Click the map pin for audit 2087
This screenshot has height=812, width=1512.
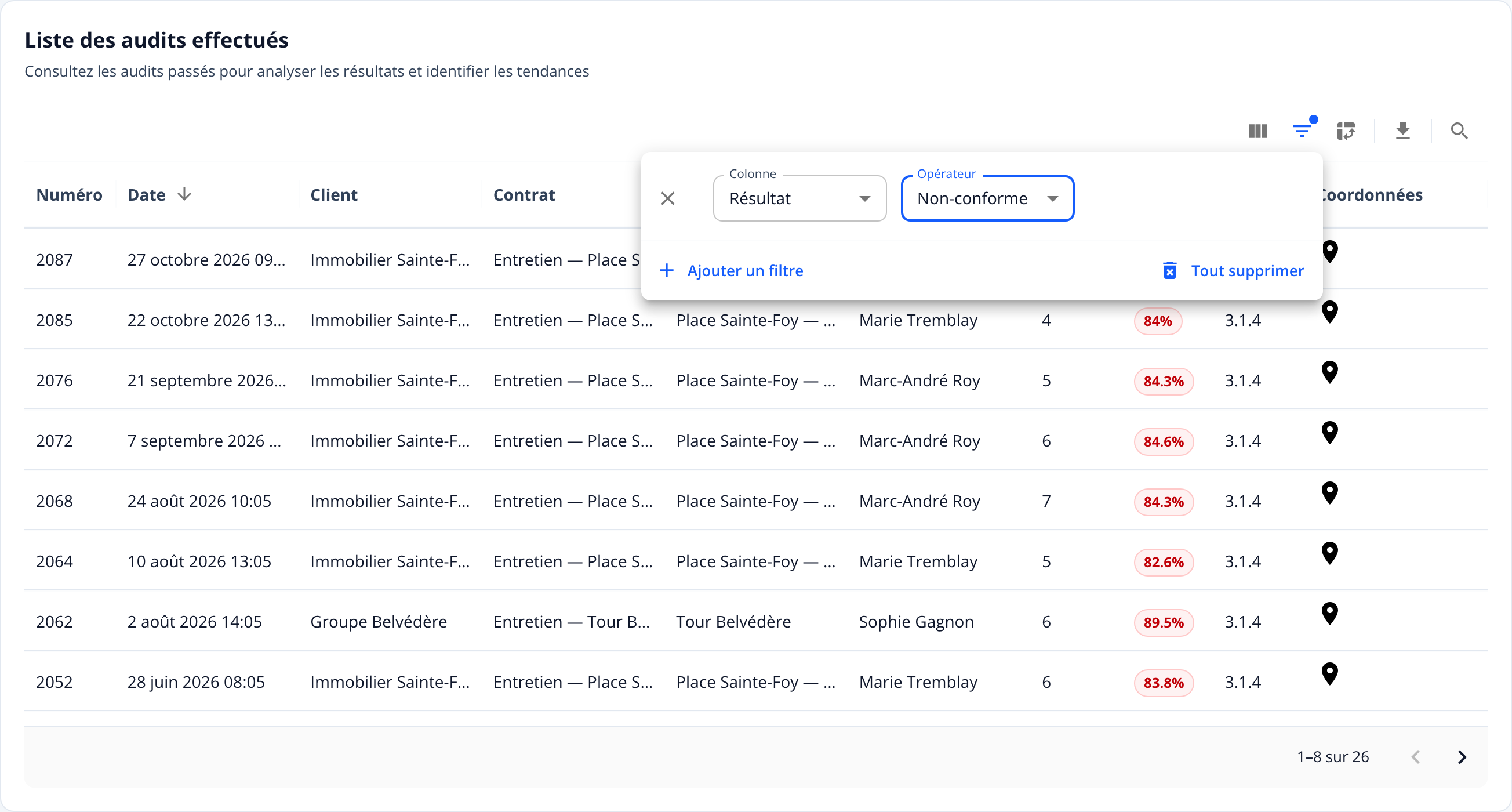coord(1329,252)
